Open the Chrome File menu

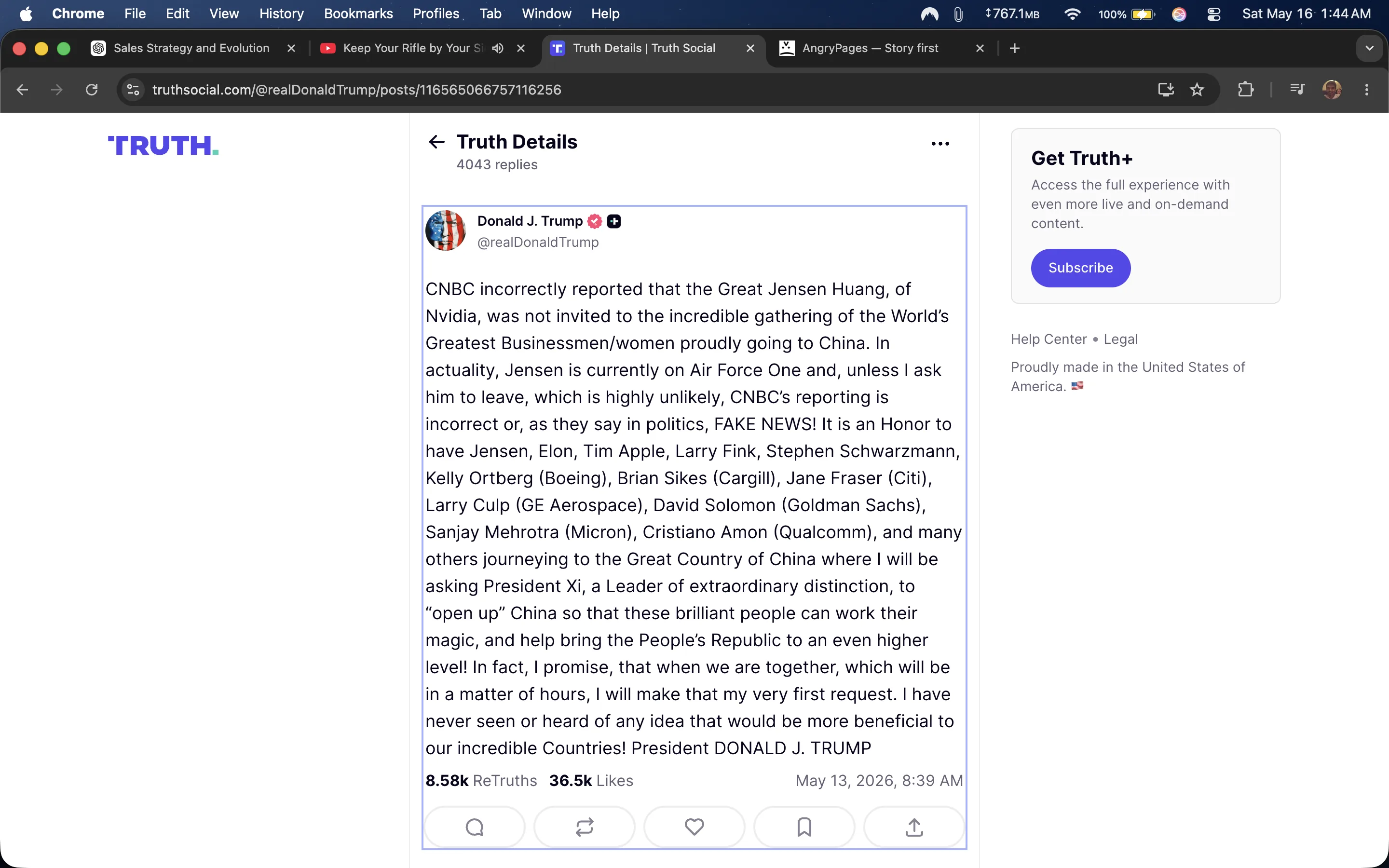(135, 14)
